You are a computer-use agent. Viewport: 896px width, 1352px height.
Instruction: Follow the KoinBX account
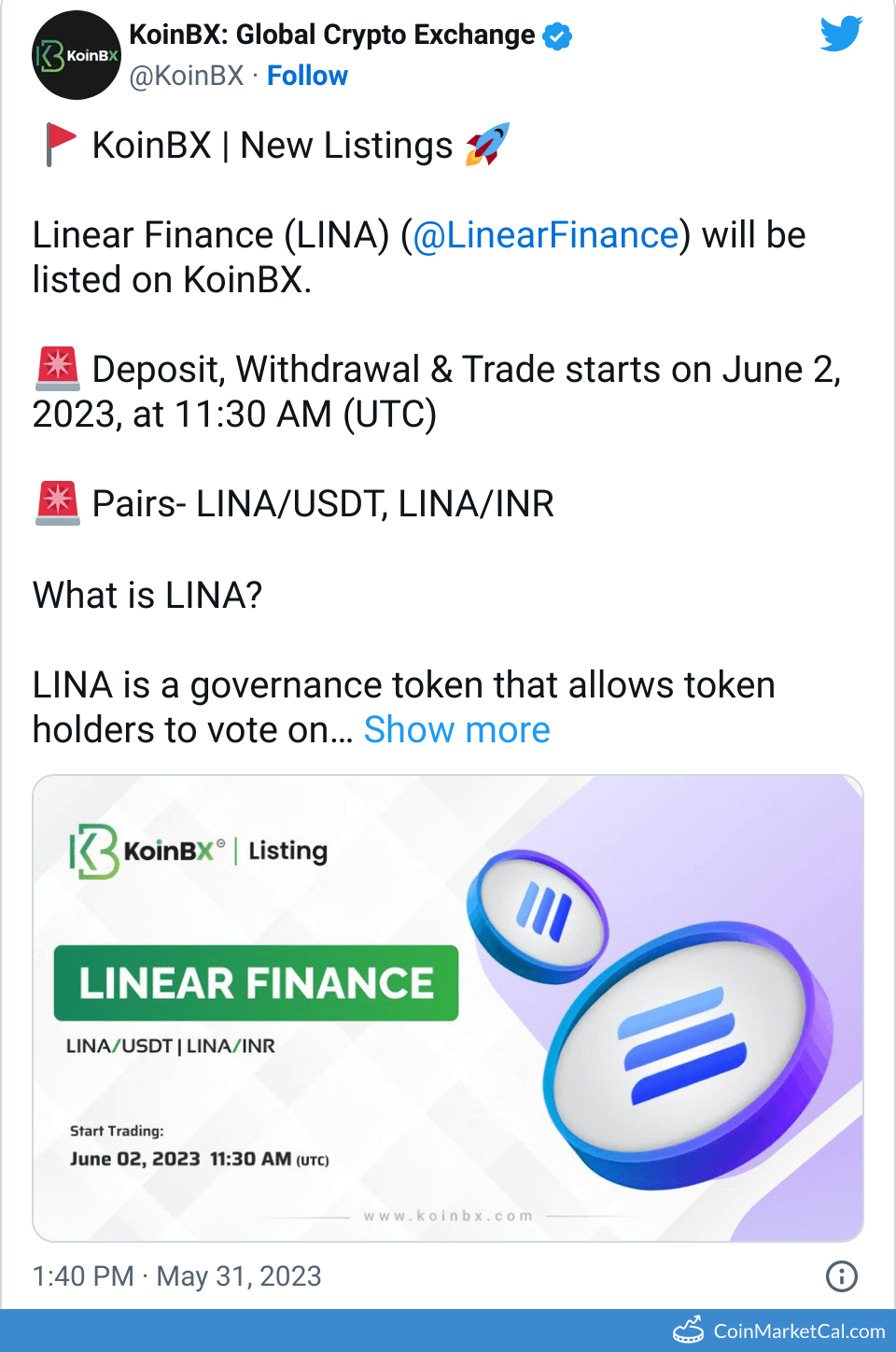[x=307, y=76]
